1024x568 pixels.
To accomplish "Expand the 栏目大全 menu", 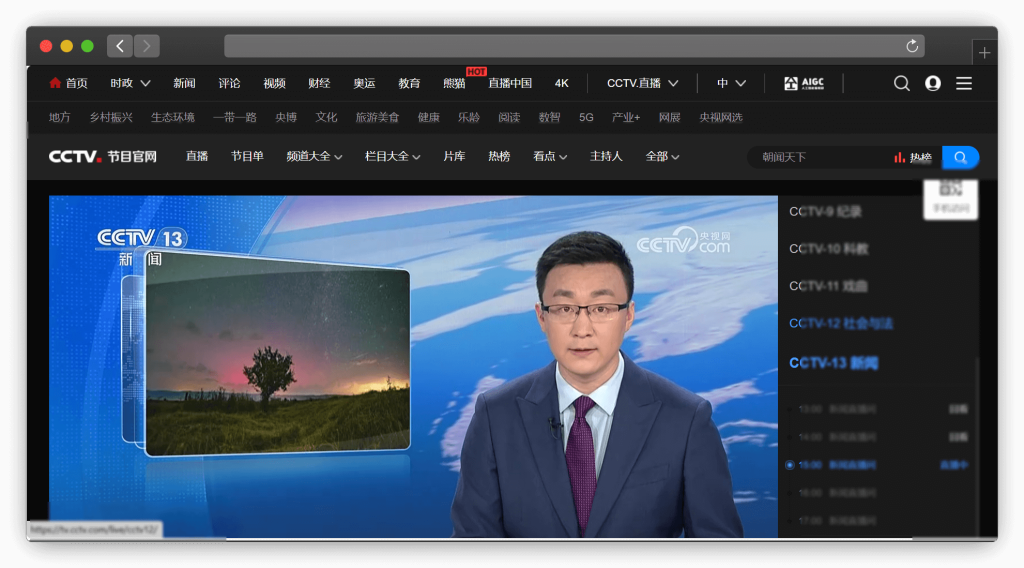I will click(x=392, y=157).
